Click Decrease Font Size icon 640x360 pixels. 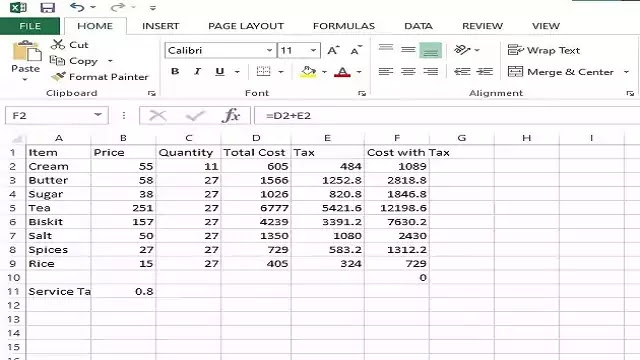click(356, 50)
